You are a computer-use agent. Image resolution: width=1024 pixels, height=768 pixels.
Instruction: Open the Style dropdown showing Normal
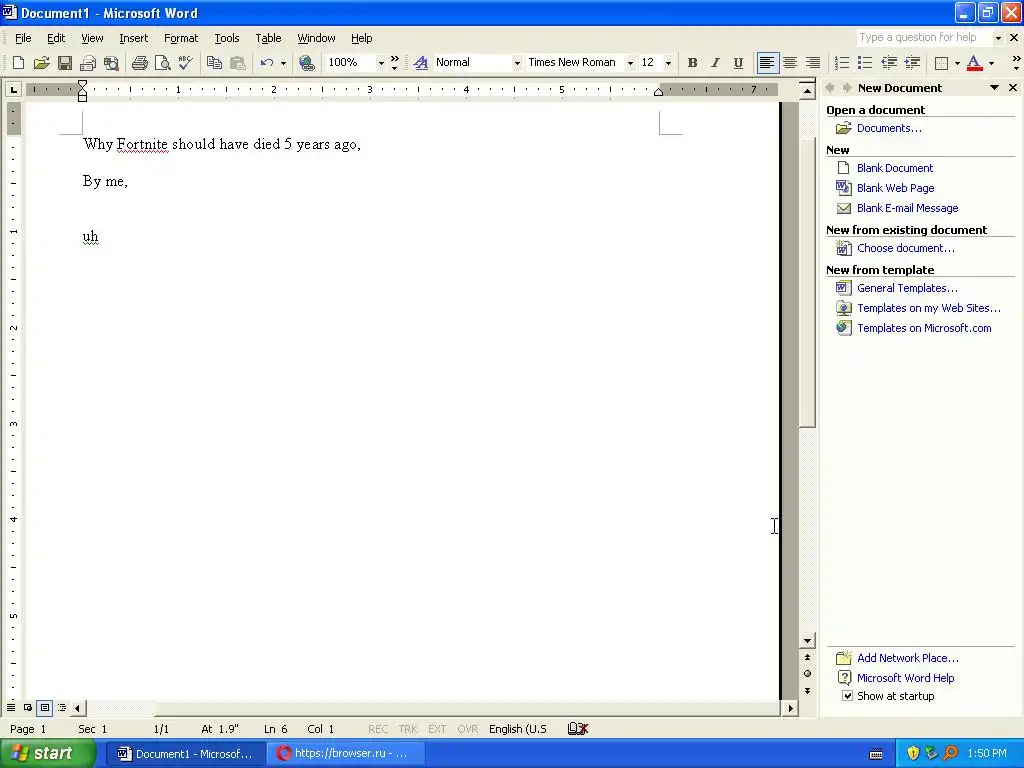tap(517, 63)
